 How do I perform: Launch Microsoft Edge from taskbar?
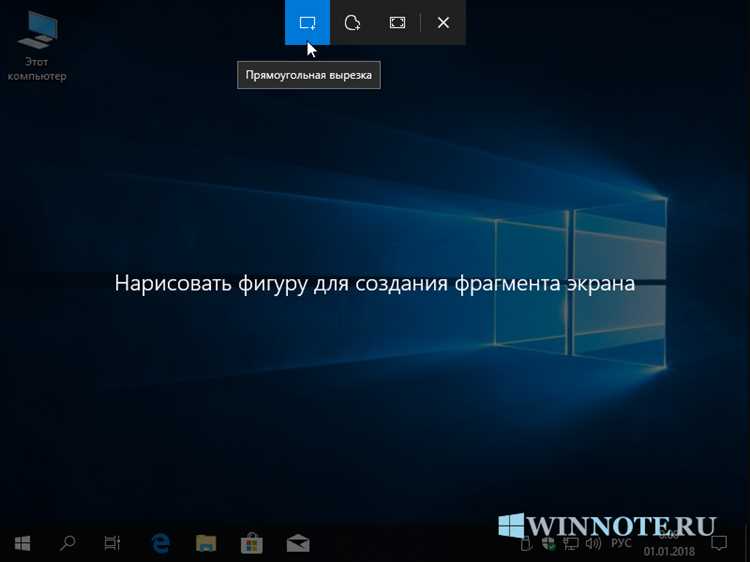160,544
